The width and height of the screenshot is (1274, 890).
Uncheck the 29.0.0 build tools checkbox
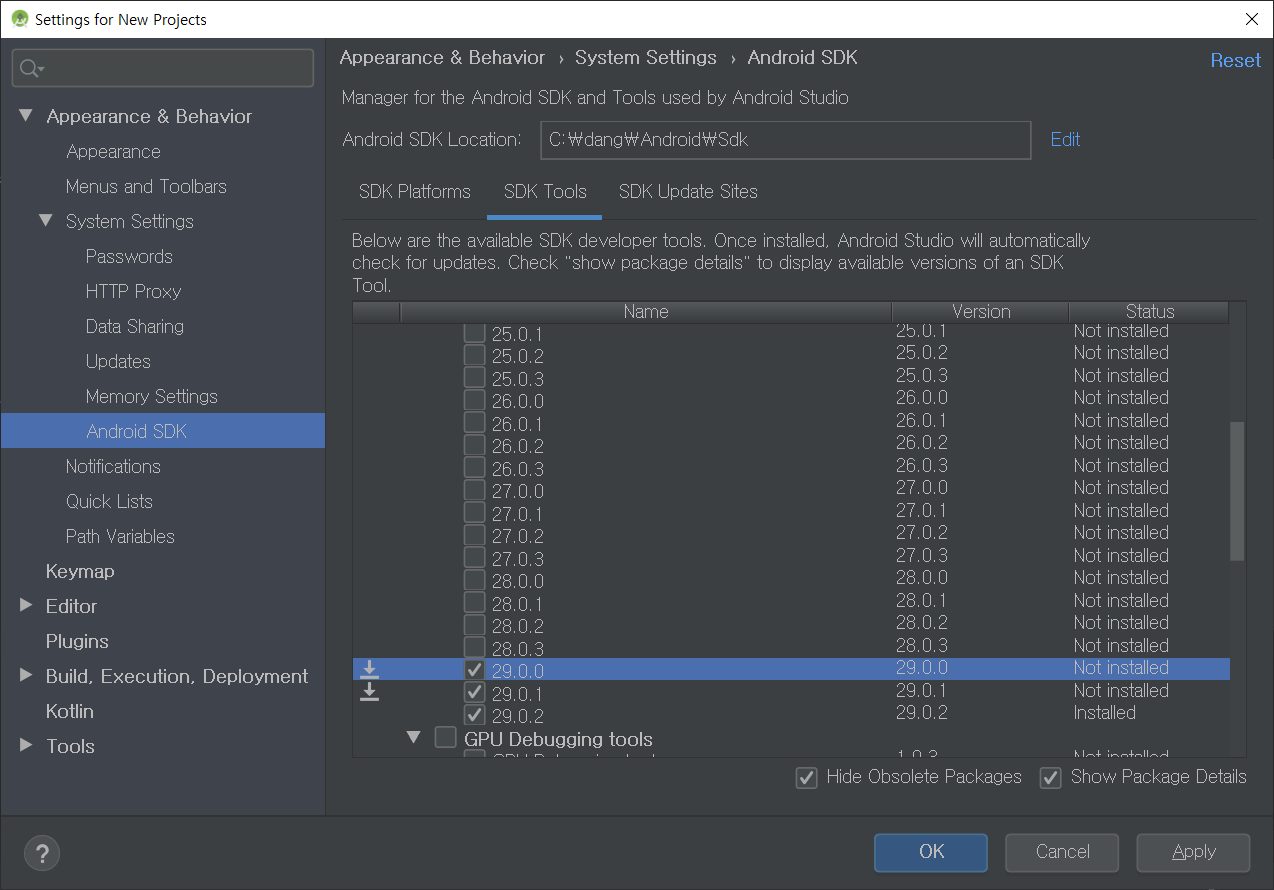pyautogui.click(x=475, y=669)
